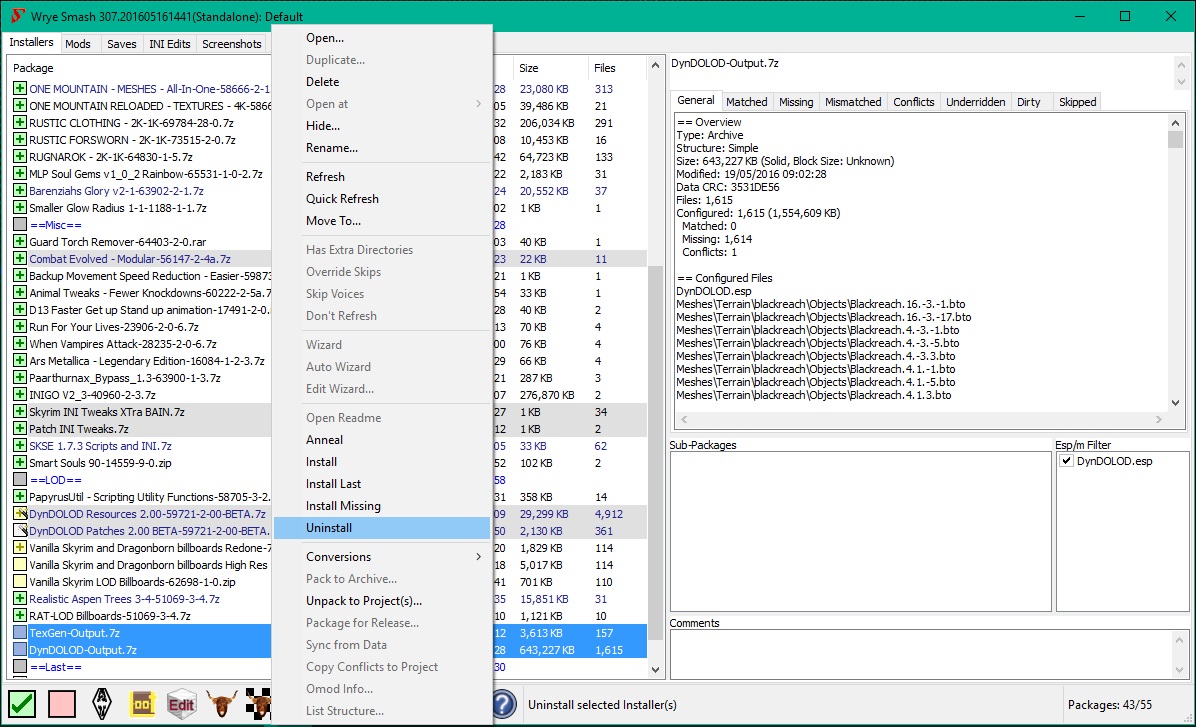Toggle box beside TexGen-Output.7z

tap(20, 633)
